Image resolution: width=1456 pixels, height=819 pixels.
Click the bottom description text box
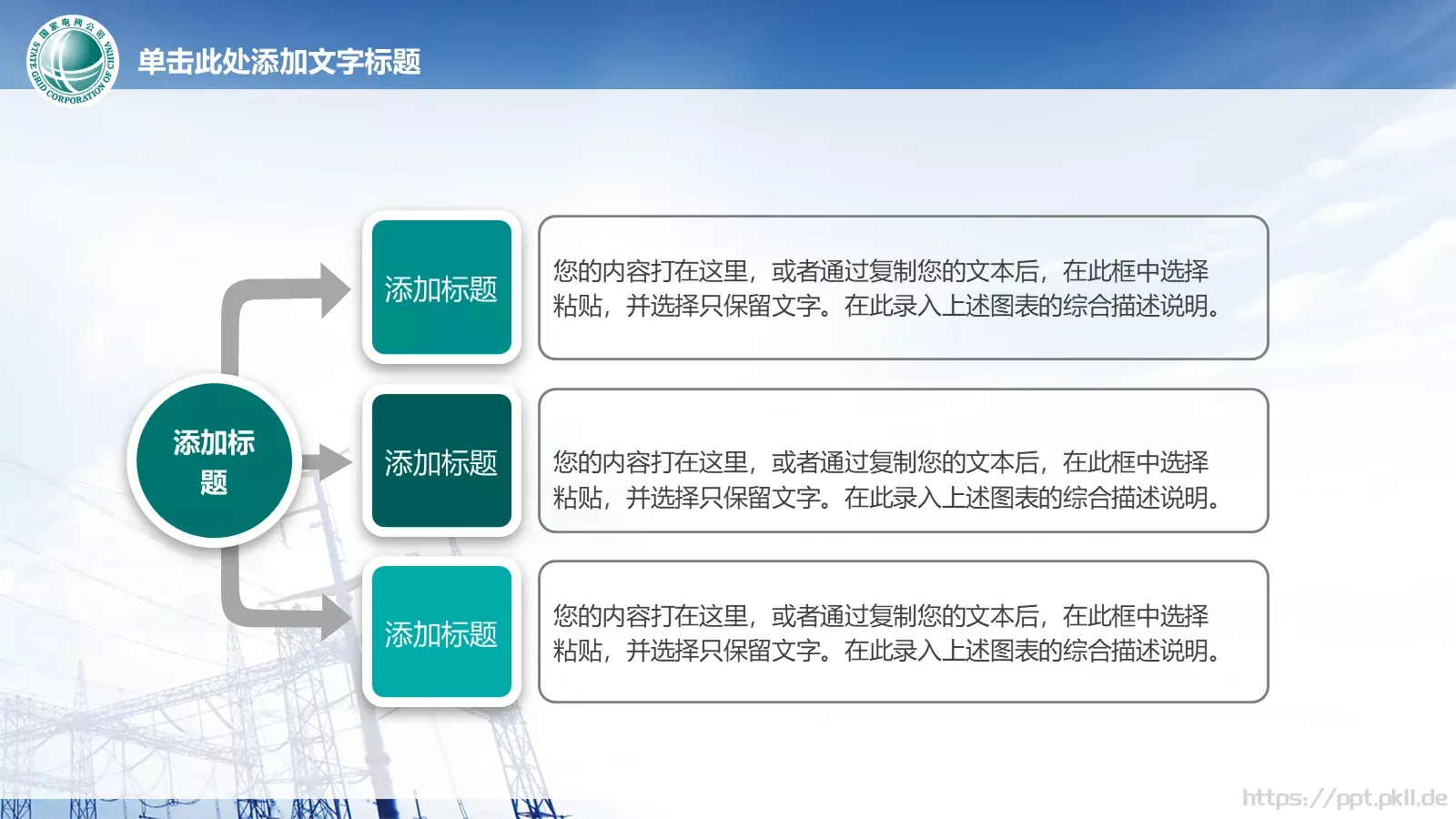(903, 632)
